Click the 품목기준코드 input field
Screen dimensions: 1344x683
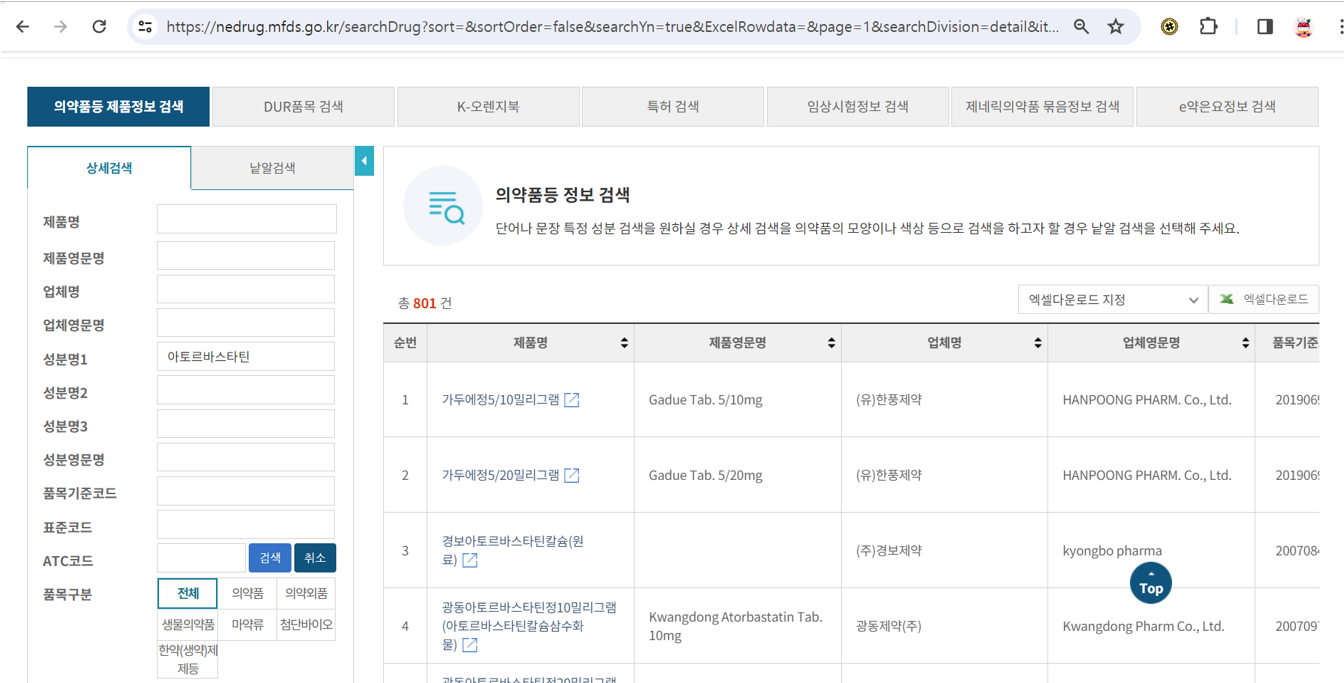246,492
